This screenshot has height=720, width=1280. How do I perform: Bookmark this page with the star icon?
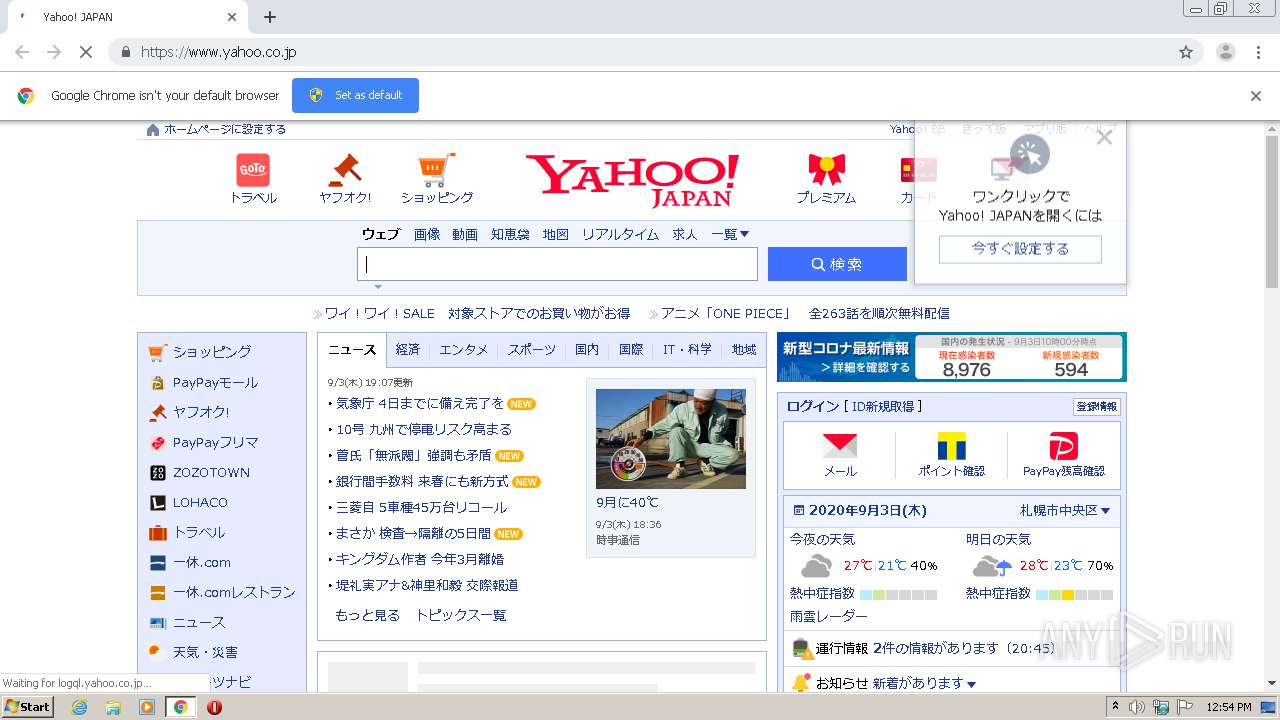tap(1186, 52)
